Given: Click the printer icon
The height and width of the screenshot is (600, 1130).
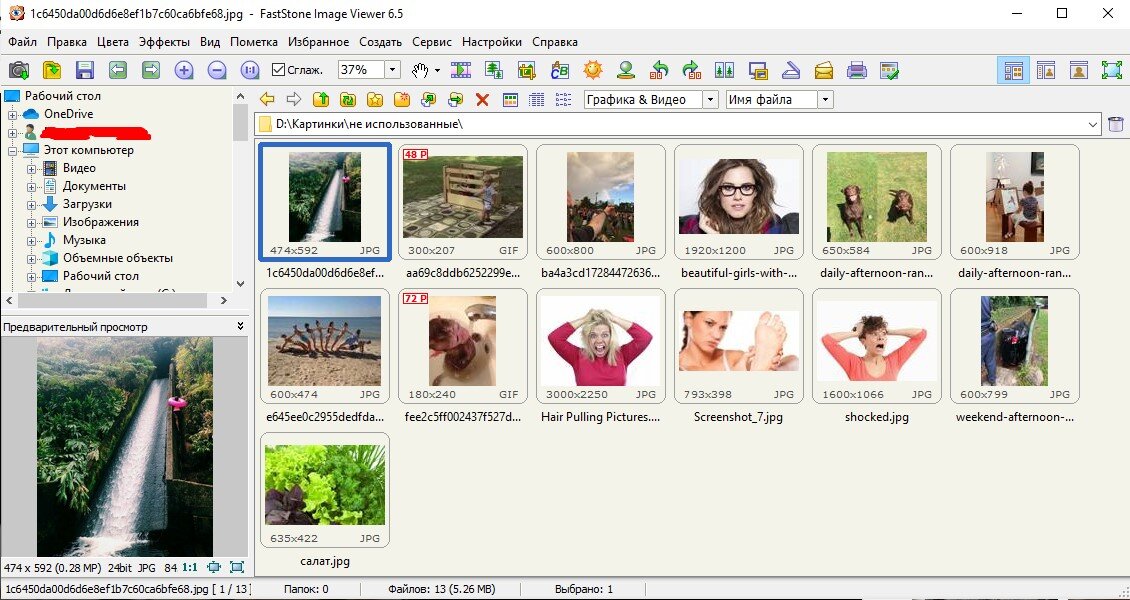Looking at the screenshot, I should 857,70.
